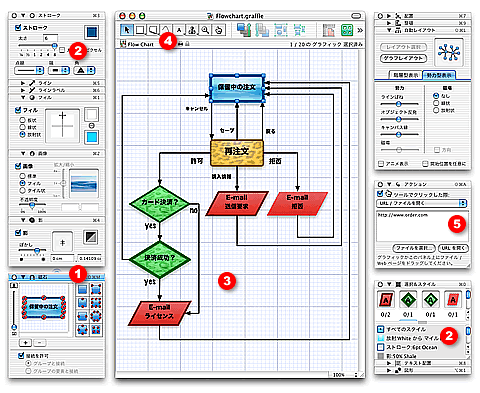The image size is (480, 393).
Task: Open the line pattern dropdown
Action: 29,70
